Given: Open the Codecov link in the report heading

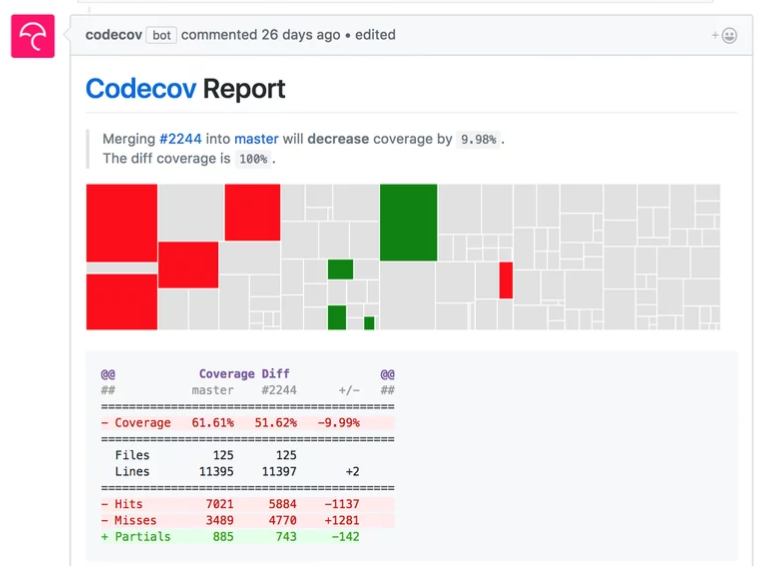Looking at the screenshot, I should click(x=141, y=89).
